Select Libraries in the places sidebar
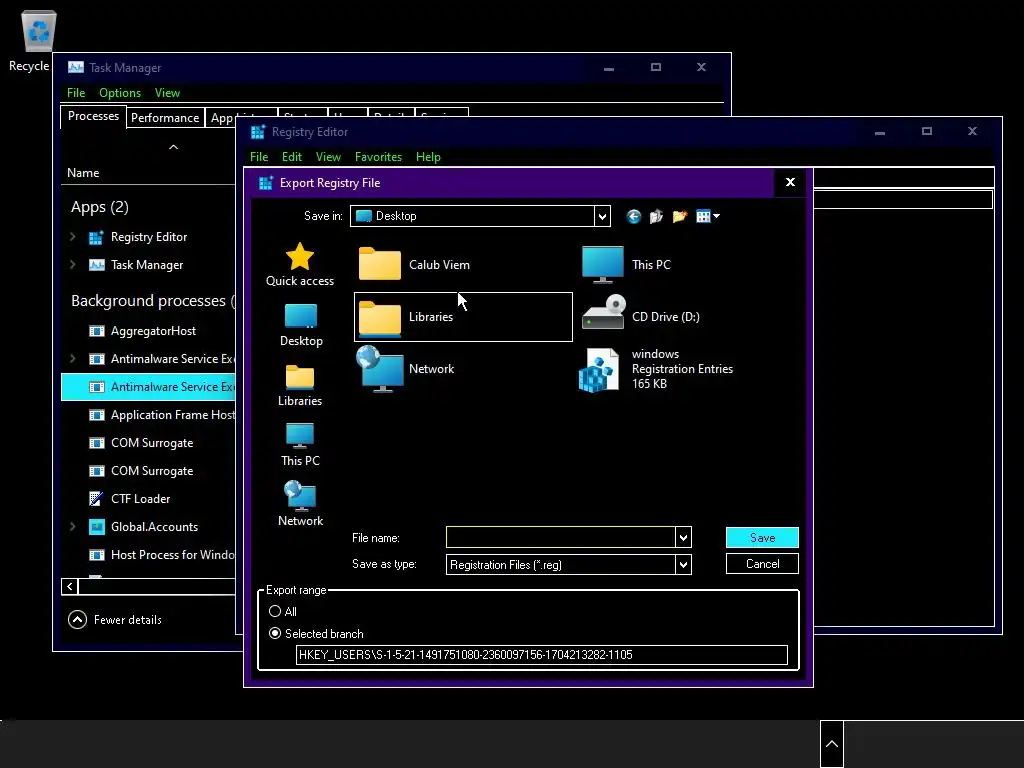1024x768 pixels. (300, 385)
